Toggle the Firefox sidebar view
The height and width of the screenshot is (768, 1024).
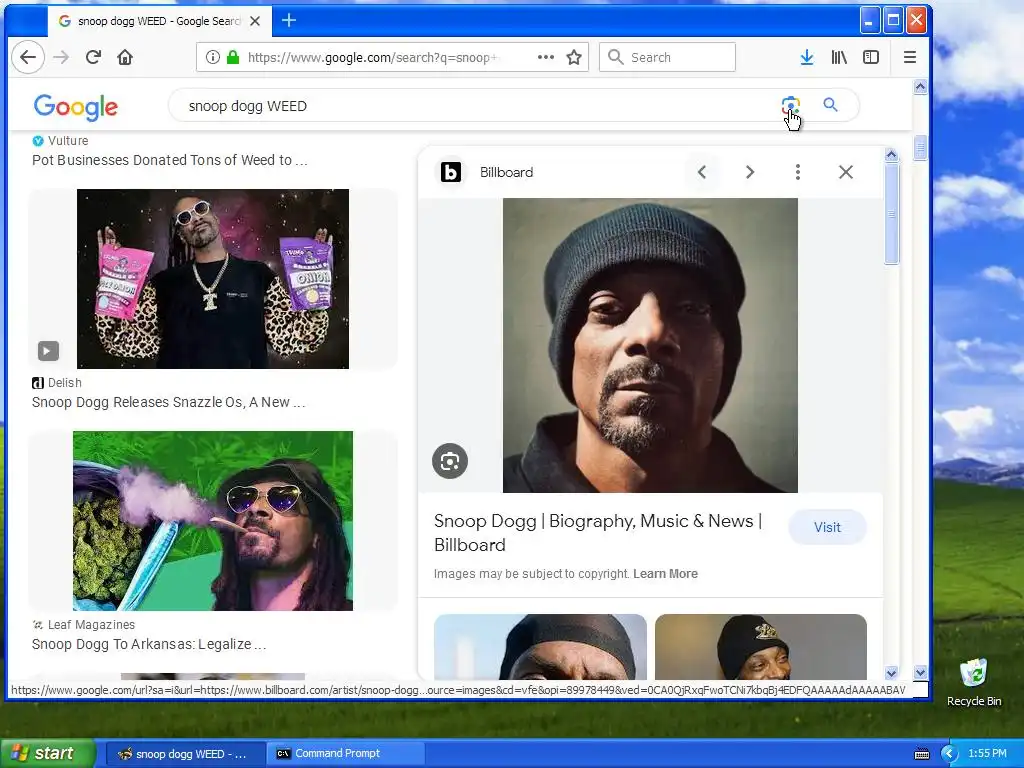pyautogui.click(x=871, y=57)
